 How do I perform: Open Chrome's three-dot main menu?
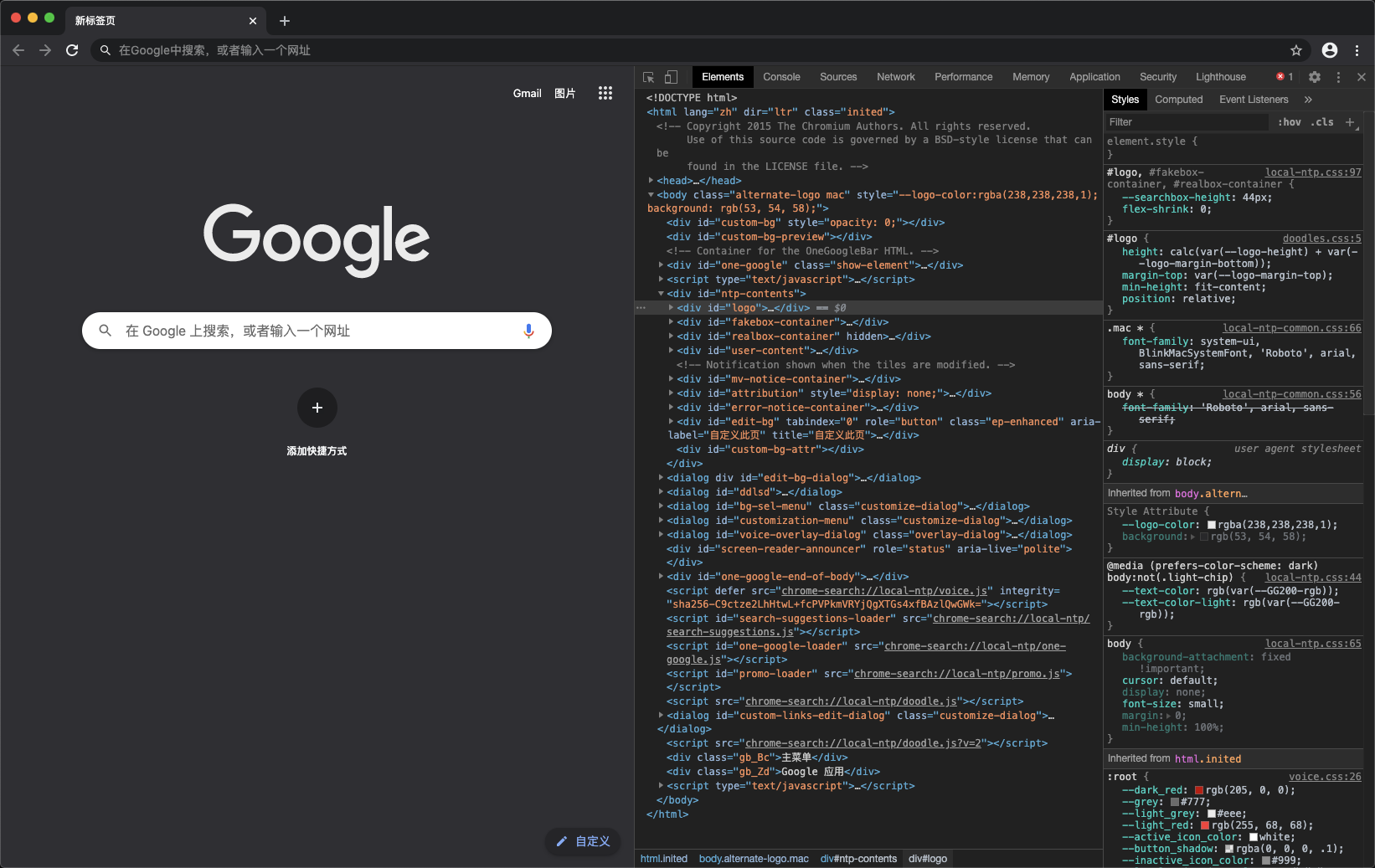pos(1357,50)
